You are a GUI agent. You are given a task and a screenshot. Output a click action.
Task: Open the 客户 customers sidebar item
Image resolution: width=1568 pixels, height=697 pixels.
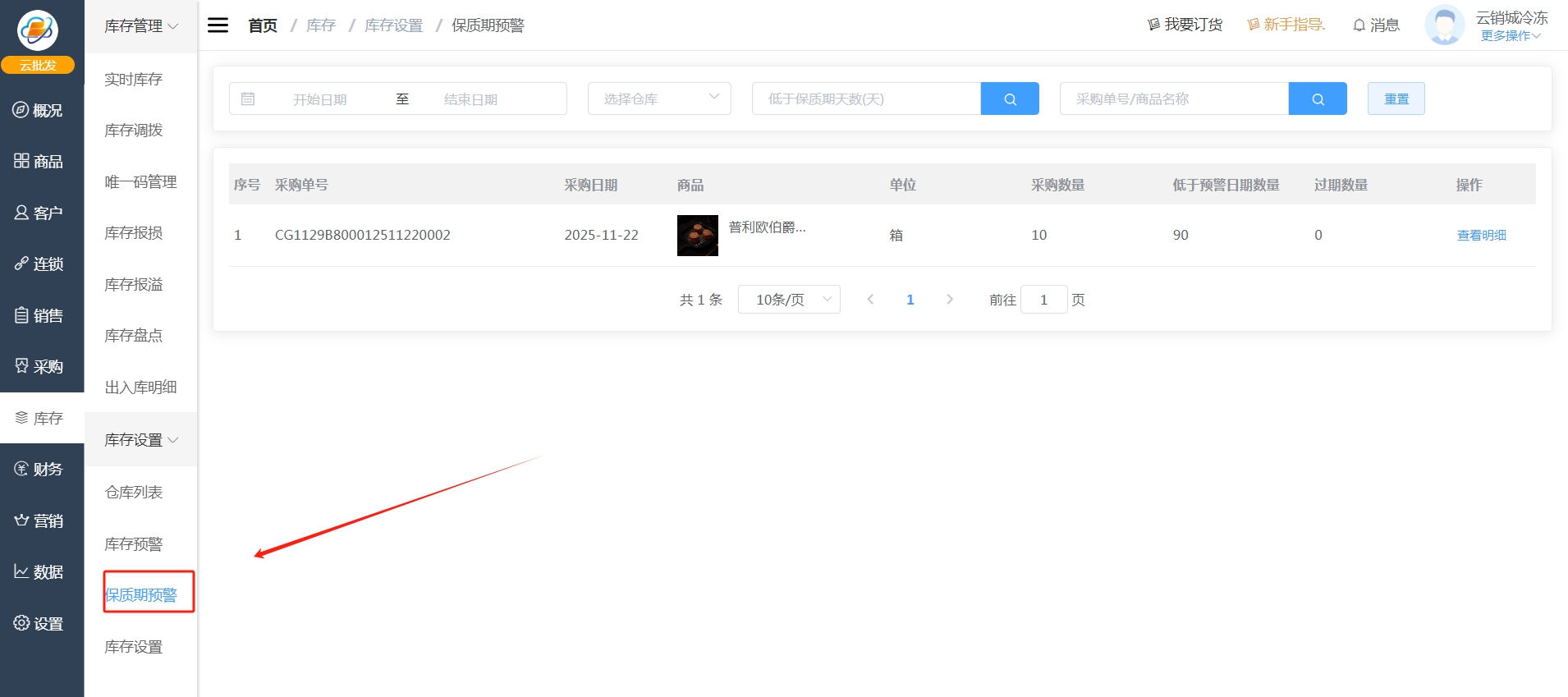[x=38, y=213]
